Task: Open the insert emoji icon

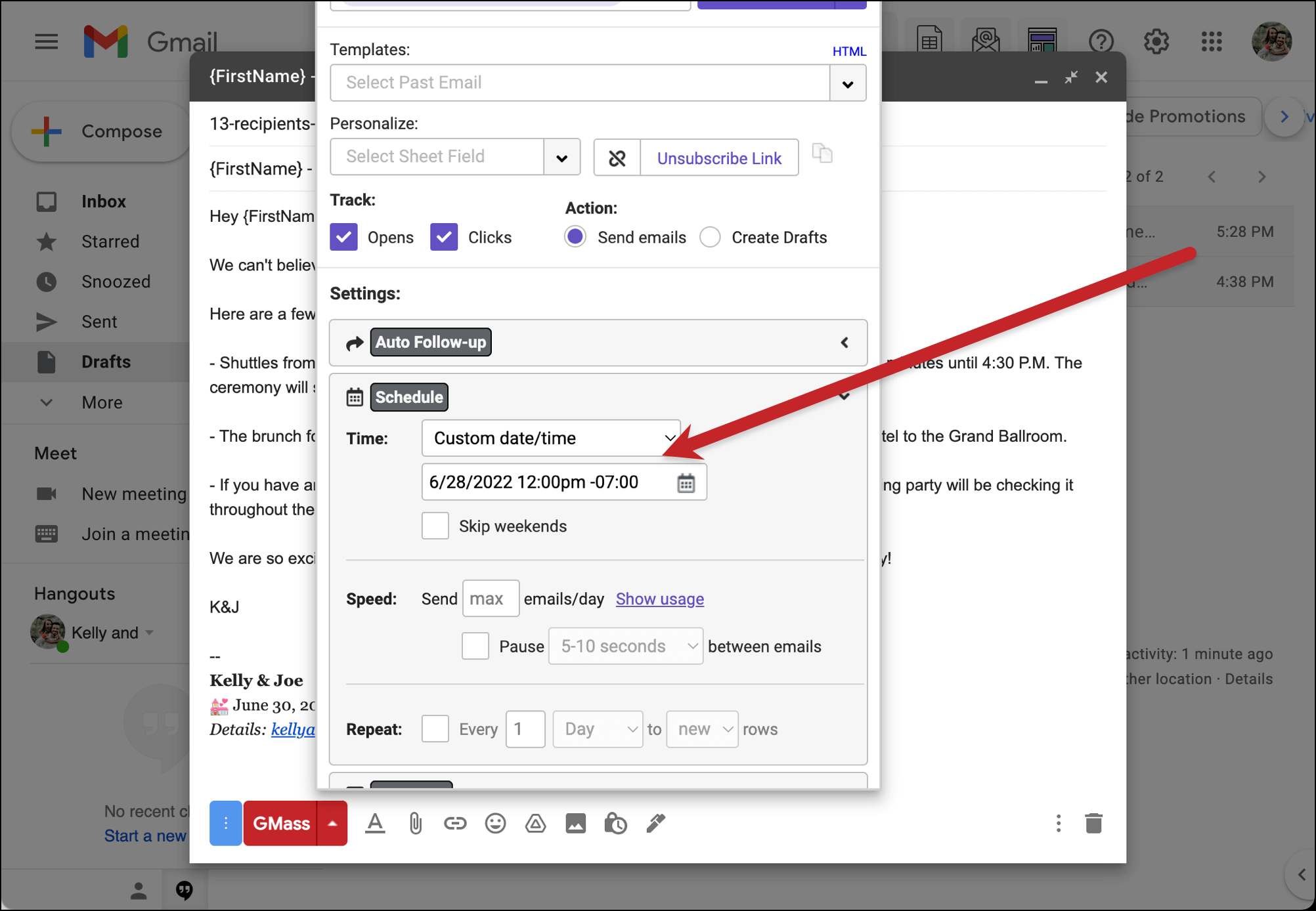Action: coord(495,823)
